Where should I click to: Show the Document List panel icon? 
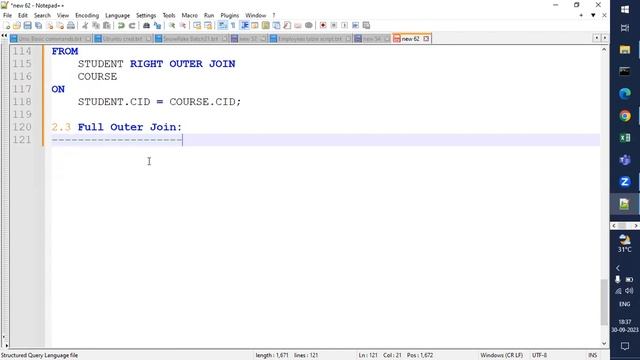tap(276, 25)
